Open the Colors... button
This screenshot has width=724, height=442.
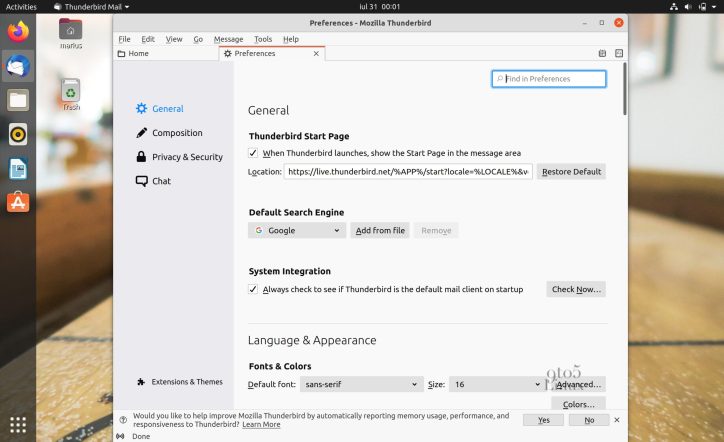pos(578,404)
